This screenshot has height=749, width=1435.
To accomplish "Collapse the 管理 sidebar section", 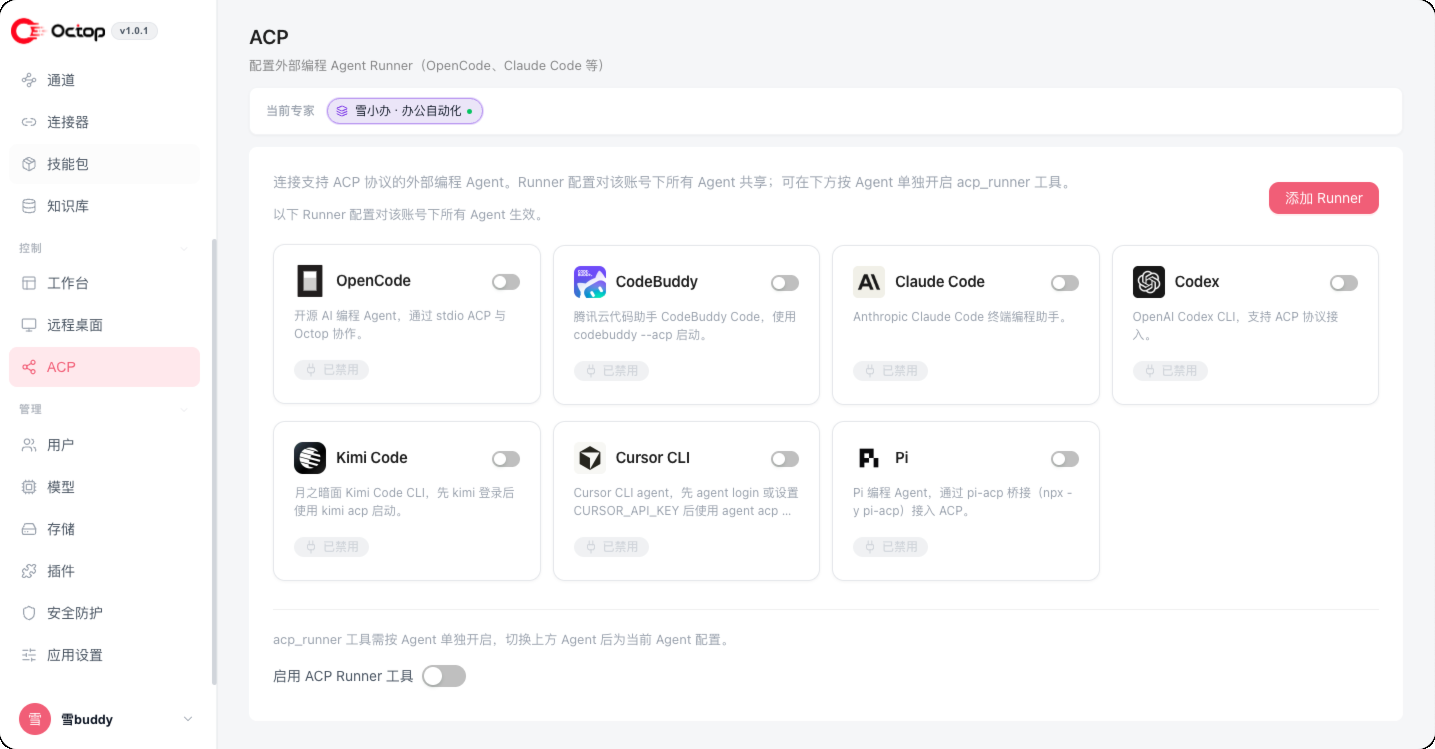I will [184, 410].
